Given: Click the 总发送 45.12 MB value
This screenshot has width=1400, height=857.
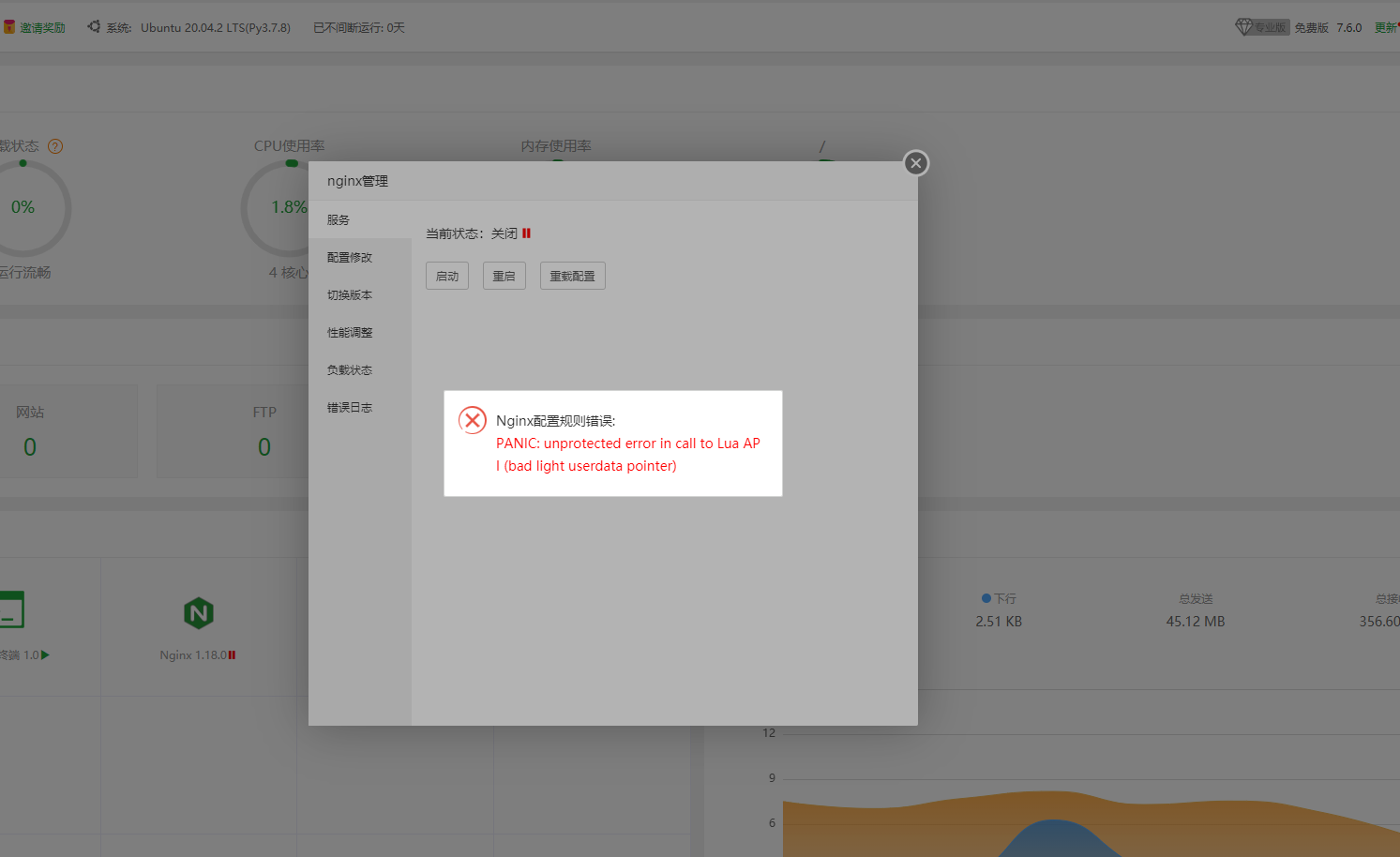Looking at the screenshot, I should click(x=1196, y=622).
